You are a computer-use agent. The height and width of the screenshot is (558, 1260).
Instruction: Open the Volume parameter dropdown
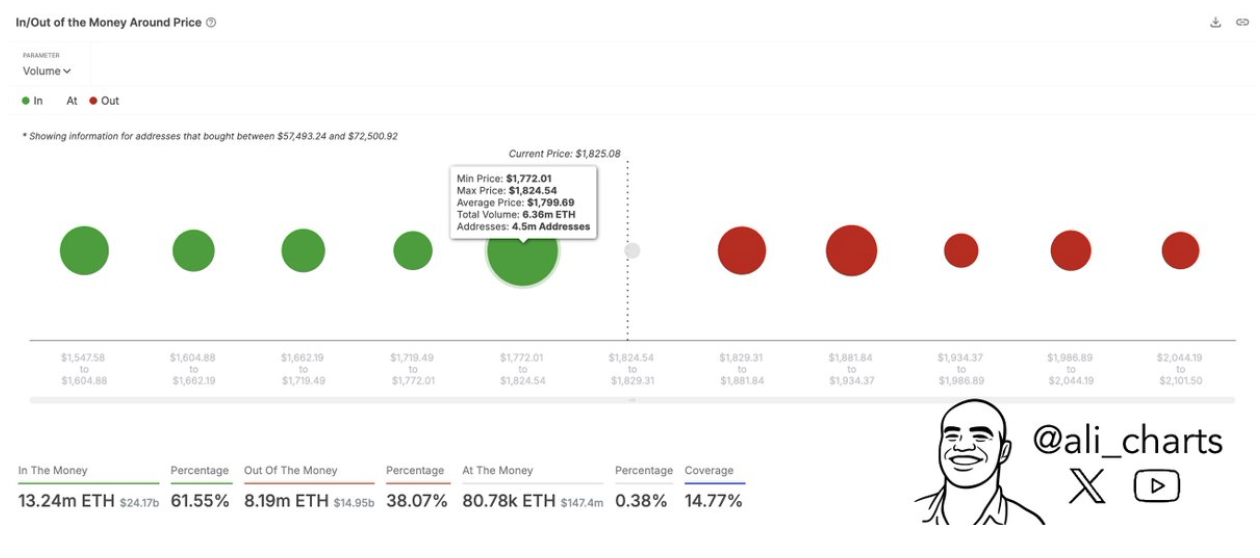pos(47,71)
